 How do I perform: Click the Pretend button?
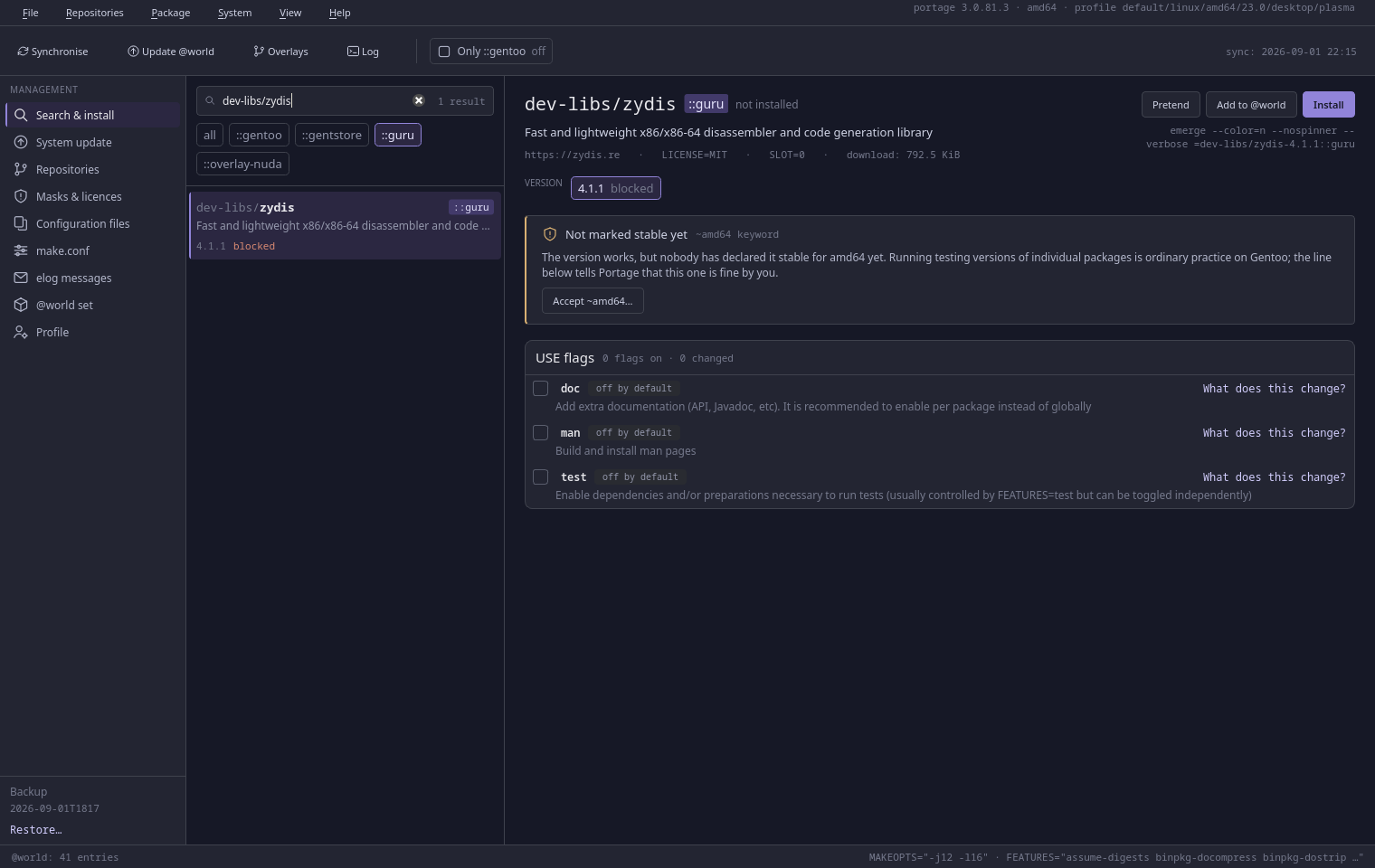point(1171,105)
